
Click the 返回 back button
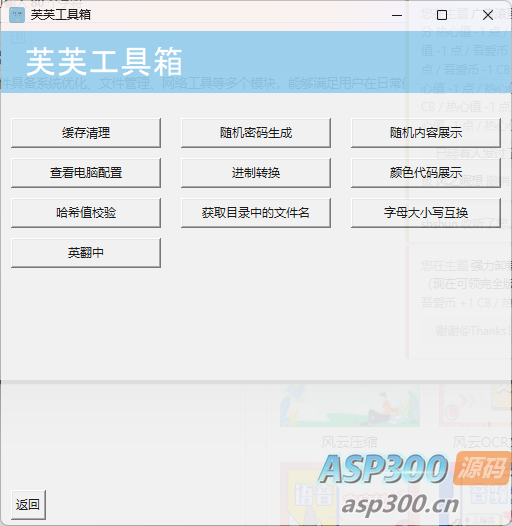click(x=28, y=505)
